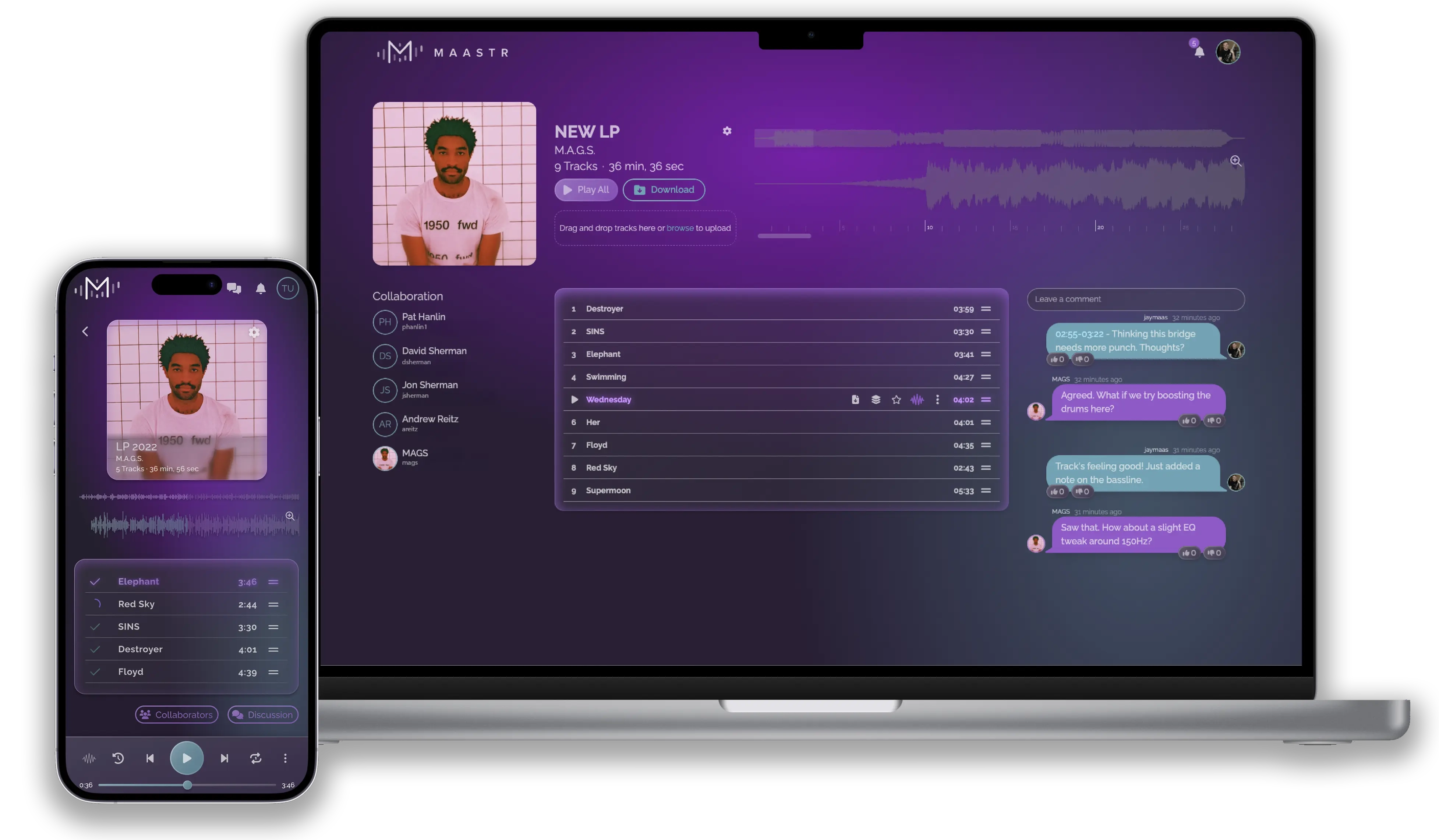
Task: Select collaborator Pat Hanlin
Action: click(x=409, y=322)
